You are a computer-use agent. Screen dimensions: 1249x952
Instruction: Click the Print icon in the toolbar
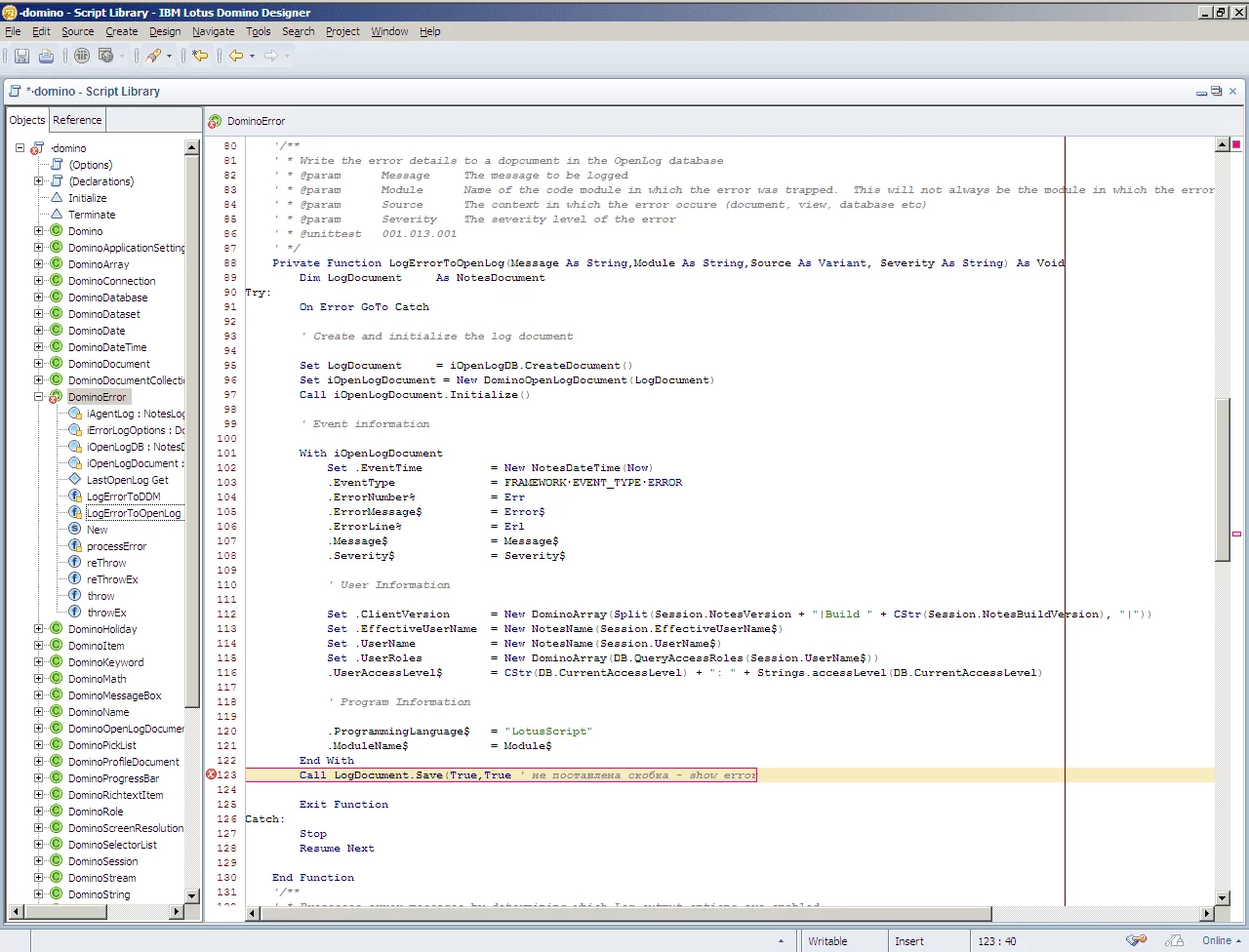(46, 57)
